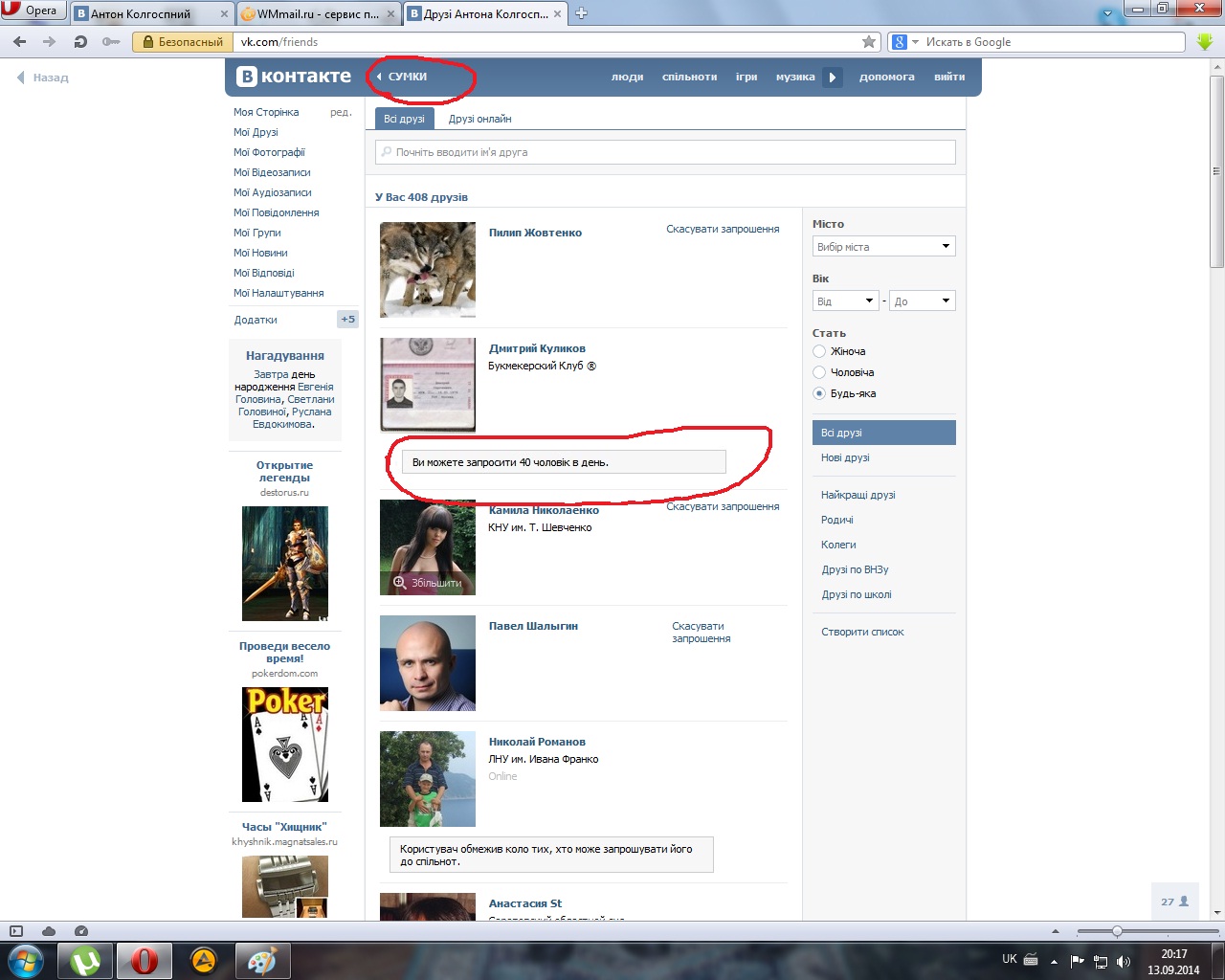
Task: Click the volume speaker tray icon
Action: tap(1124, 961)
